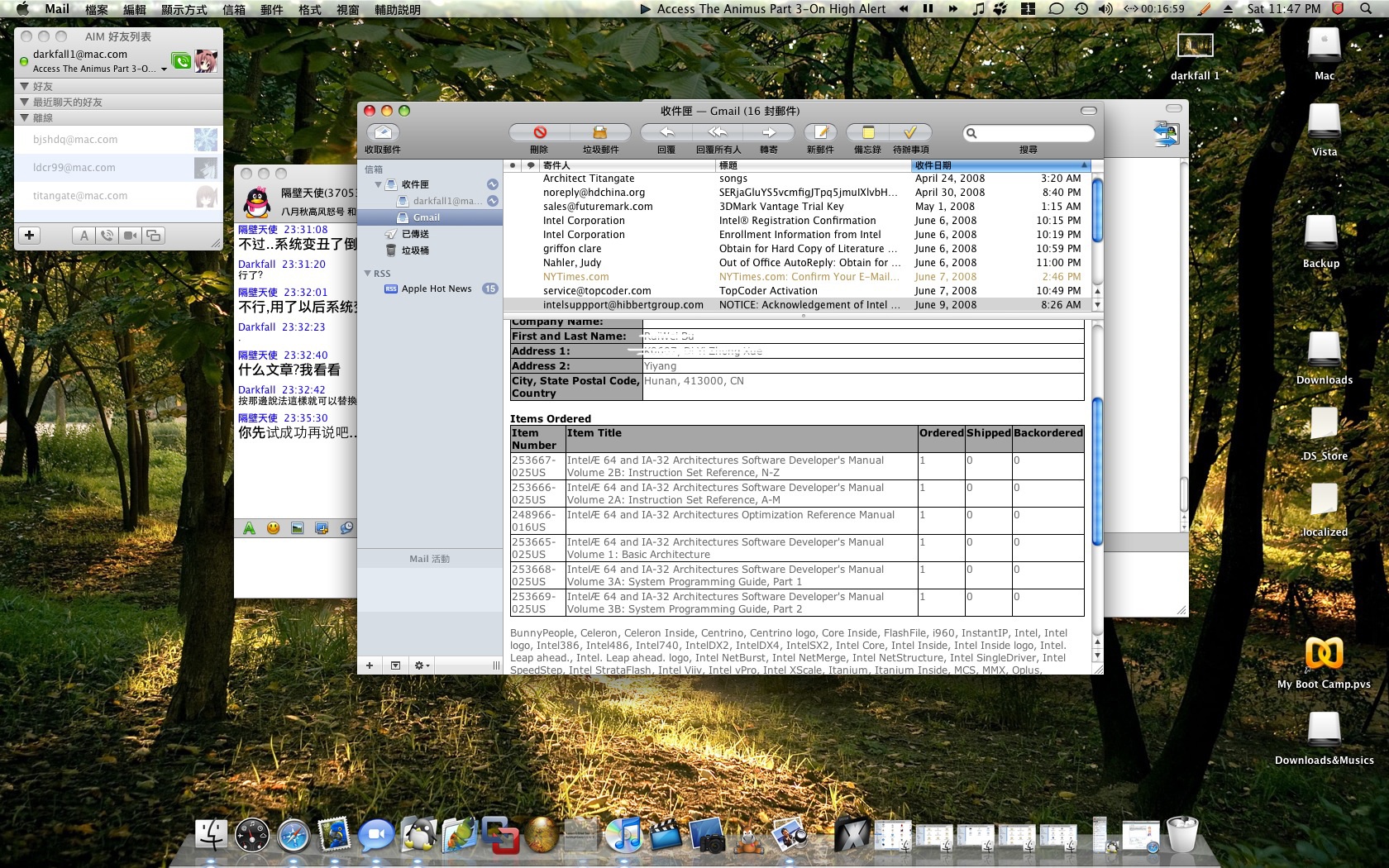The height and width of the screenshot is (868, 1389).
Task: Collapse the 收件匣 inbox tree in Mail
Action: 378,184
